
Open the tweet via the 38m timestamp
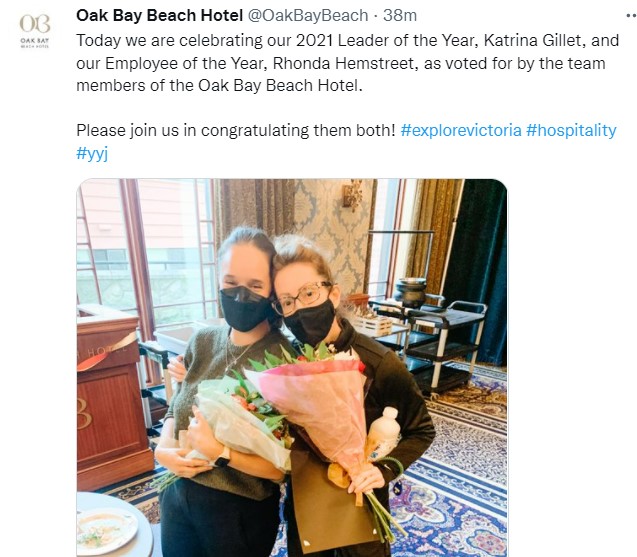400,16
